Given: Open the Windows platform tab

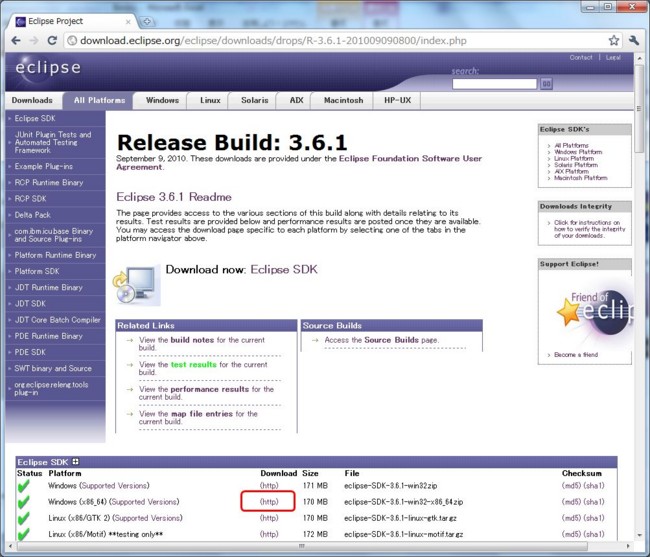Looking at the screenshot, I should click(162, 100).
